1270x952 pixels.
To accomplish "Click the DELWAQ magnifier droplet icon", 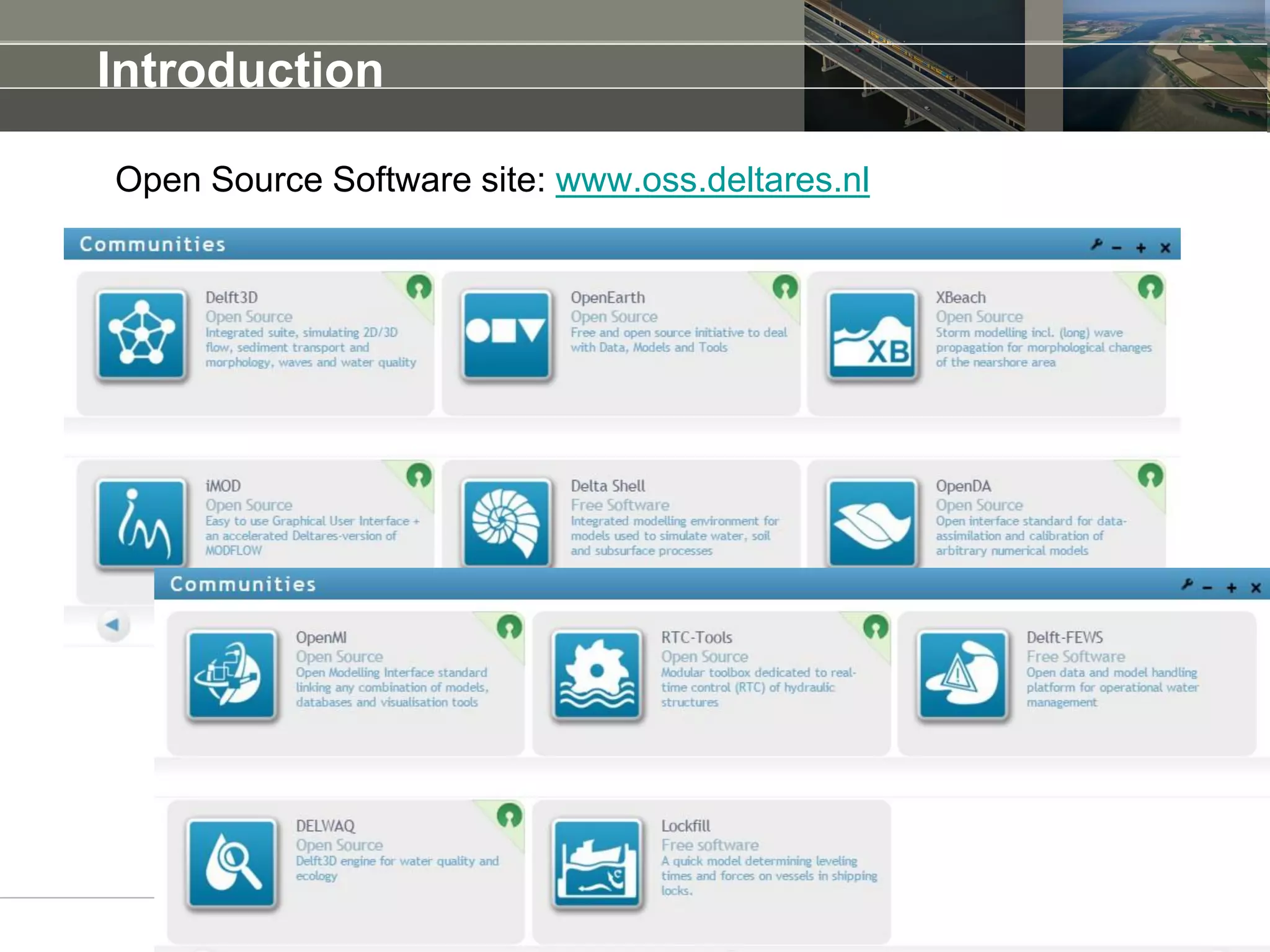I will click(232, 863).
